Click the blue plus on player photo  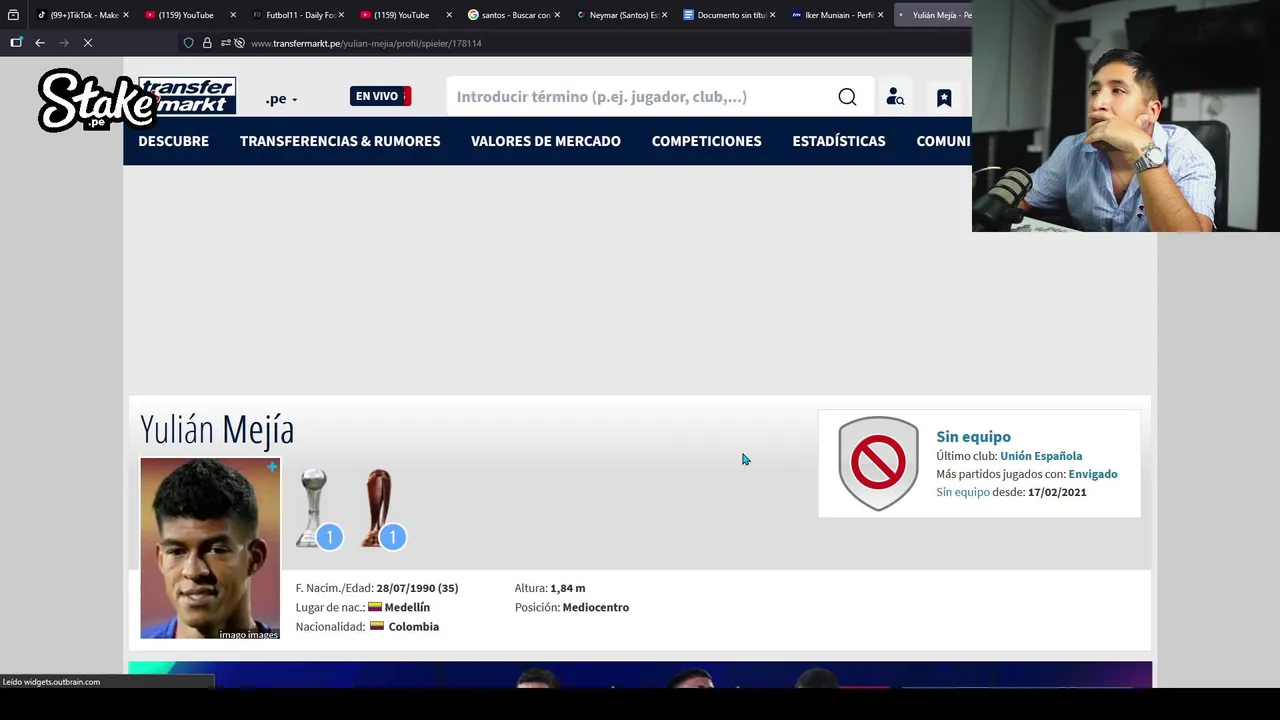272,467
